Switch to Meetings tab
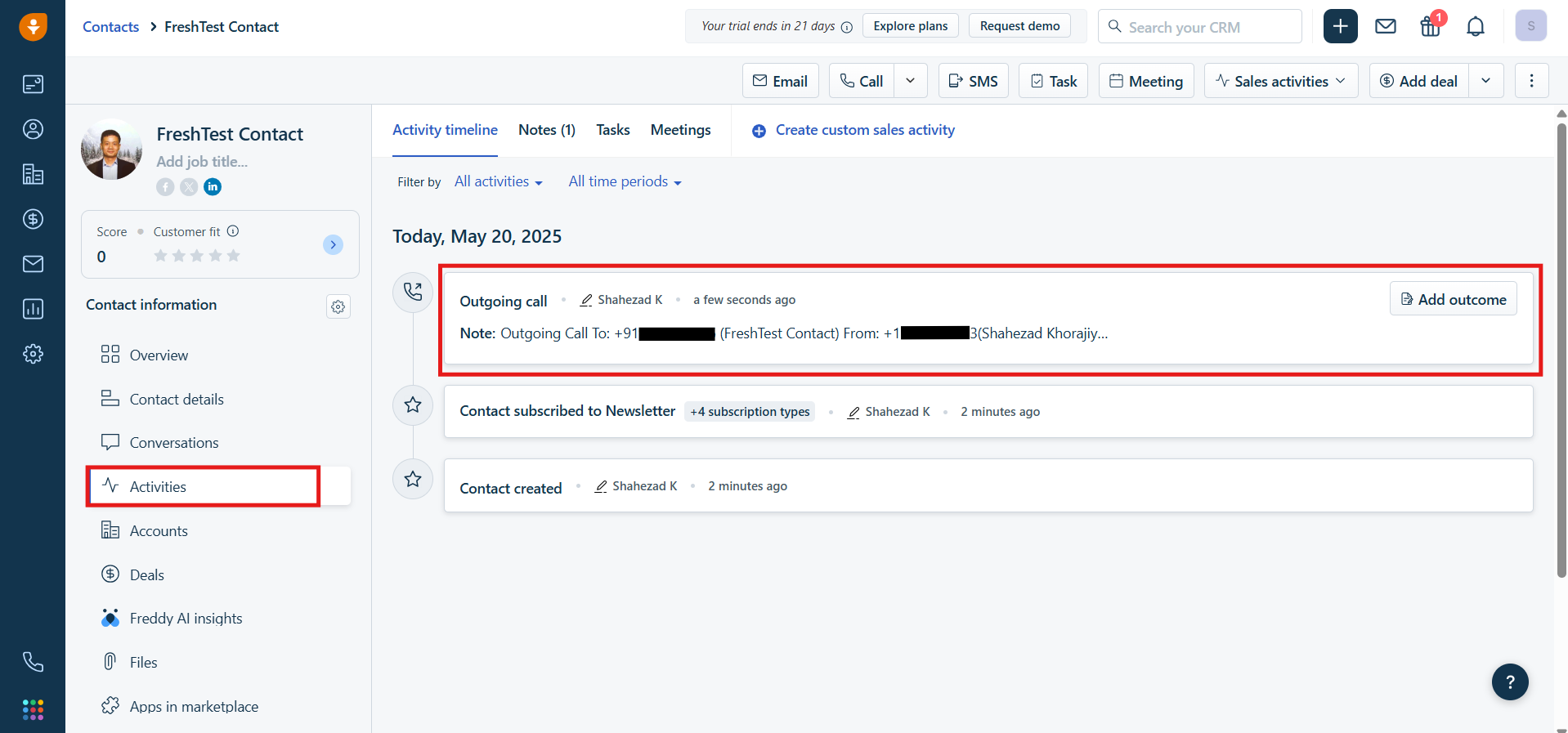1568x733 pixels. point(681,130)
